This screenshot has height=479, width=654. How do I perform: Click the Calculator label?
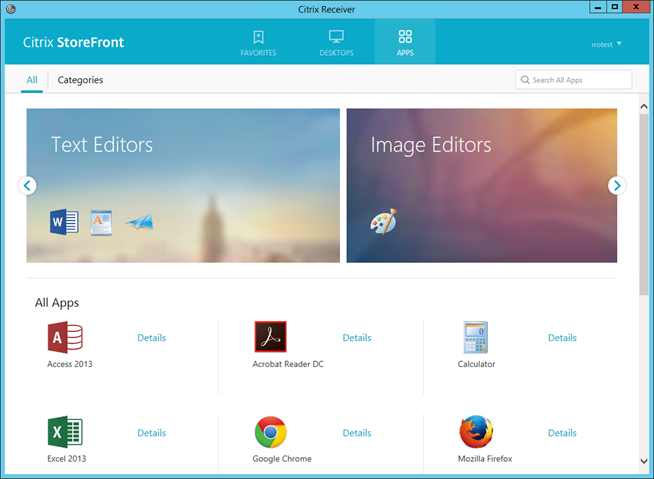point(476,364)
